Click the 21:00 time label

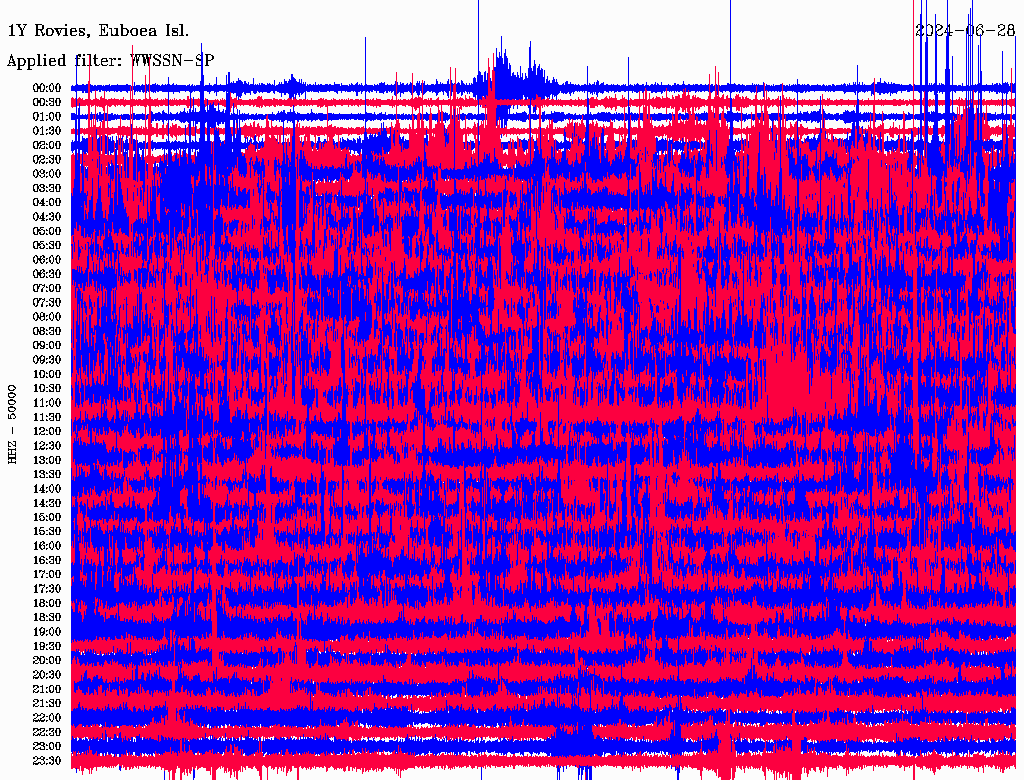47,689
